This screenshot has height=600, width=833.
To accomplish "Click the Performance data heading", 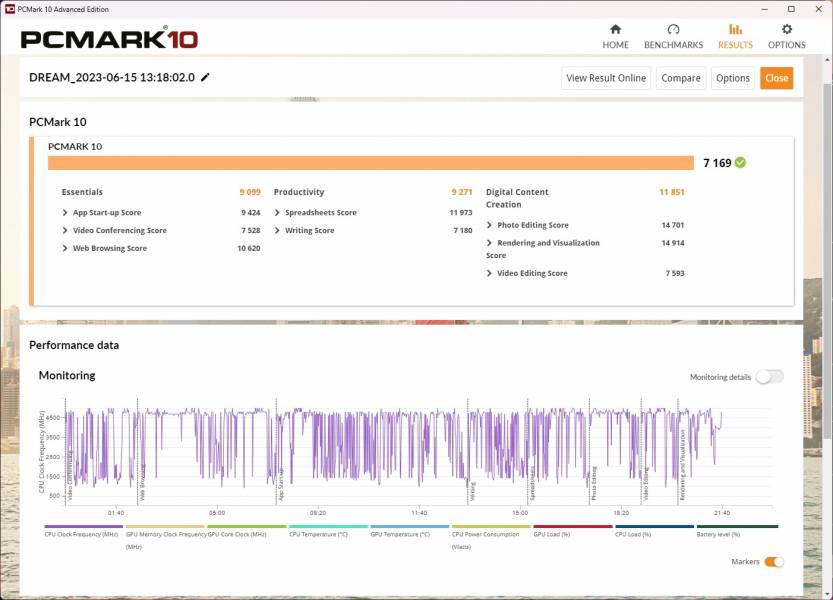I will (x=74, y=345).
